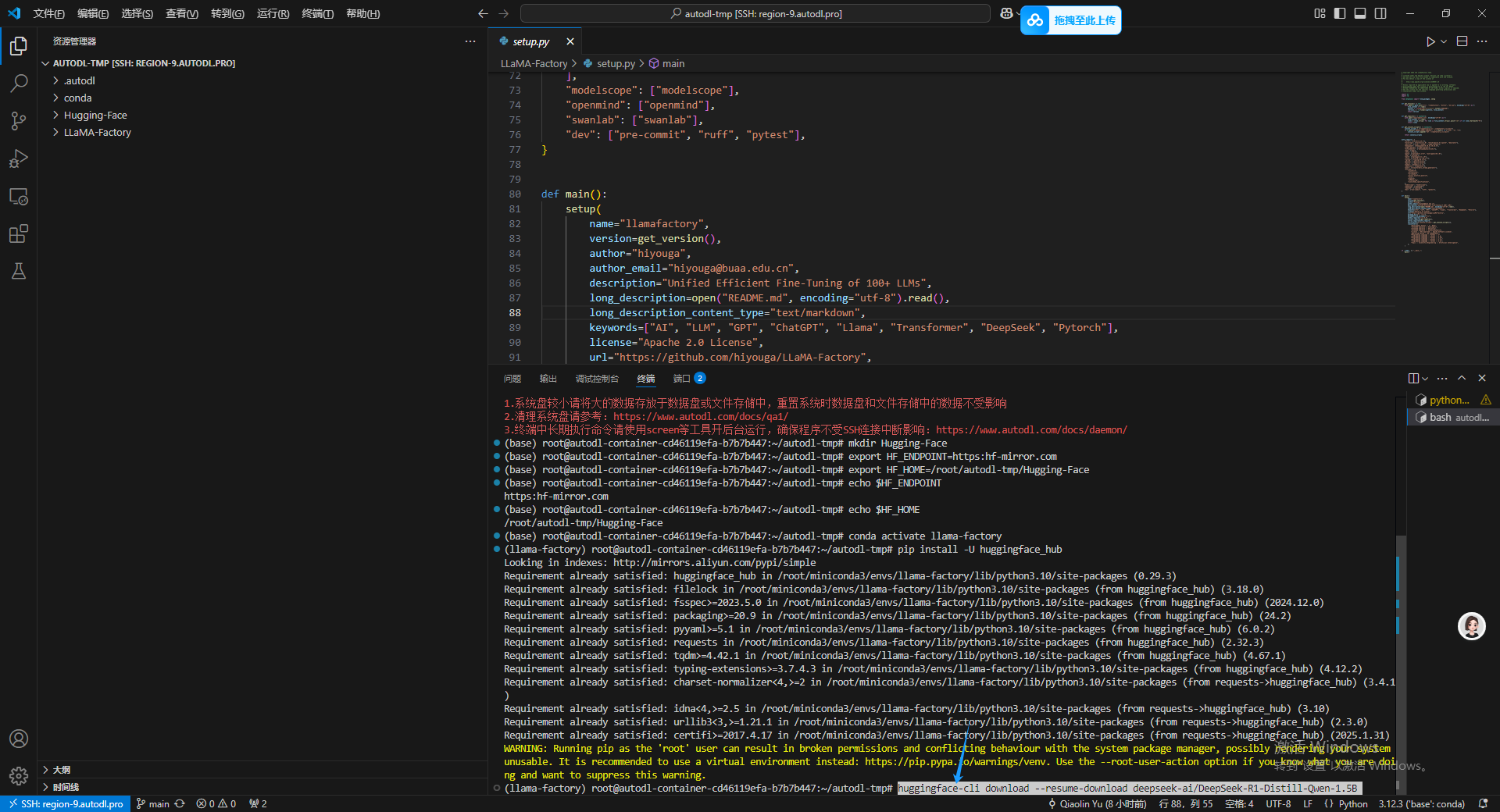Open the 选择(S) menu
Screen dimensions: 1500x812
[x=137, y=13]
